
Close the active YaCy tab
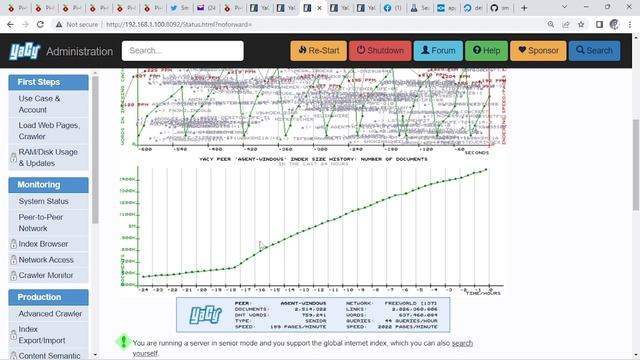(x=320, y=8)
